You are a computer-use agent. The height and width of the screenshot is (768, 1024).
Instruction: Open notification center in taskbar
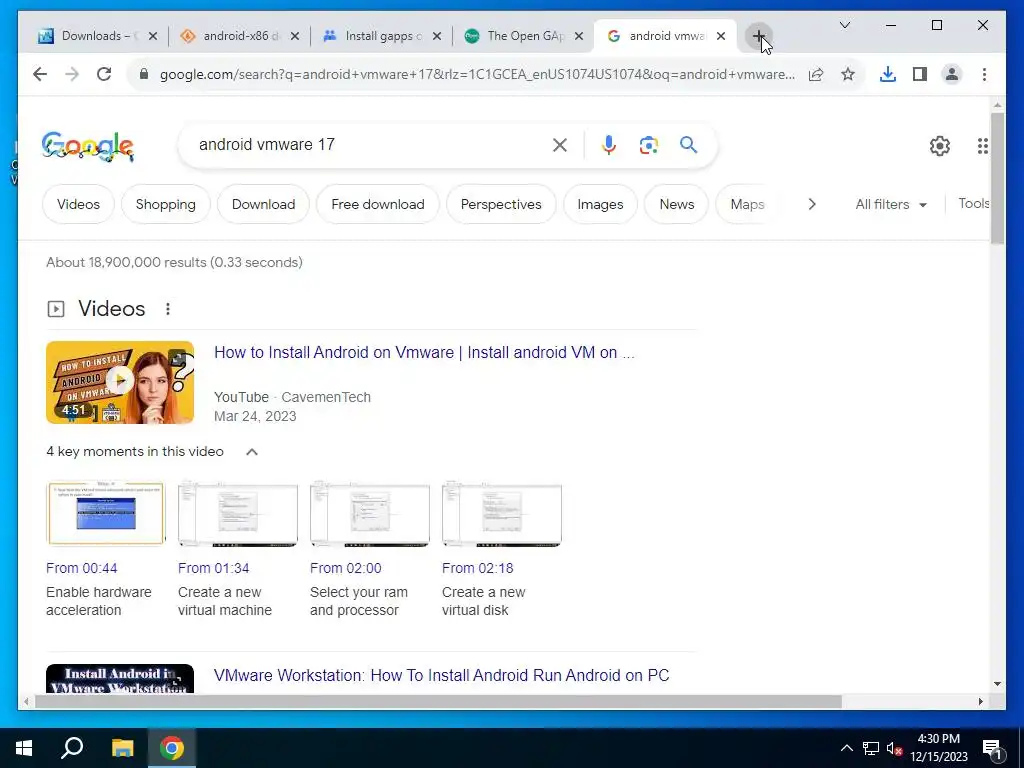(x=993, y=749)
